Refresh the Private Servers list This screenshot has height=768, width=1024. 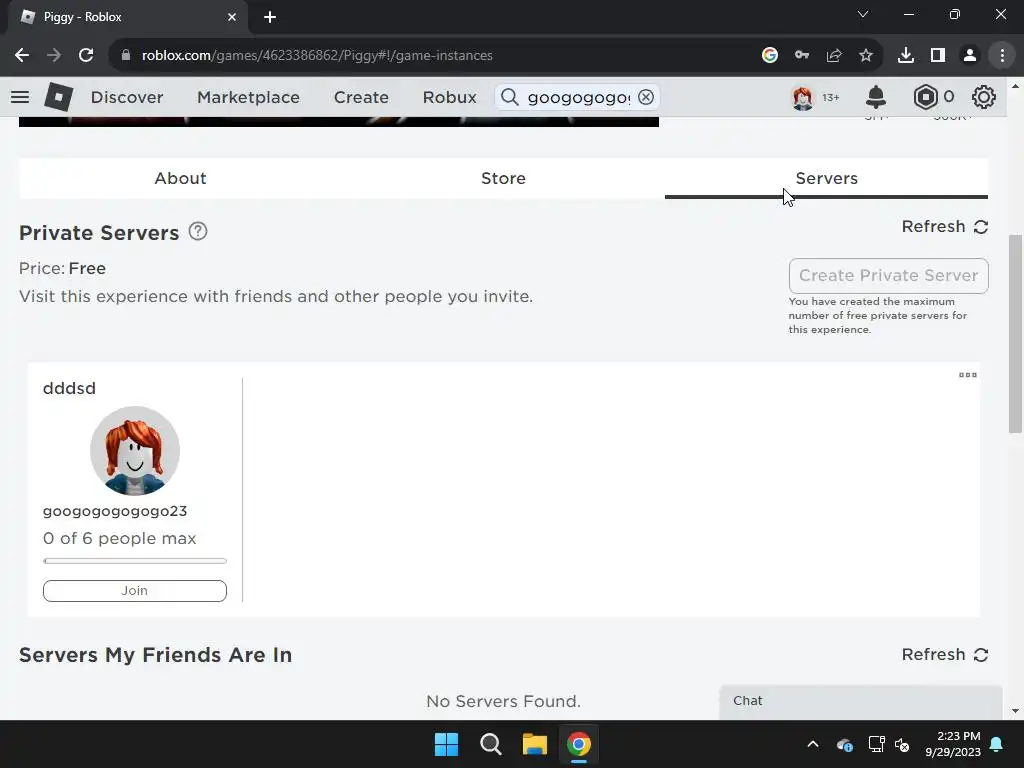click(944, 227)
